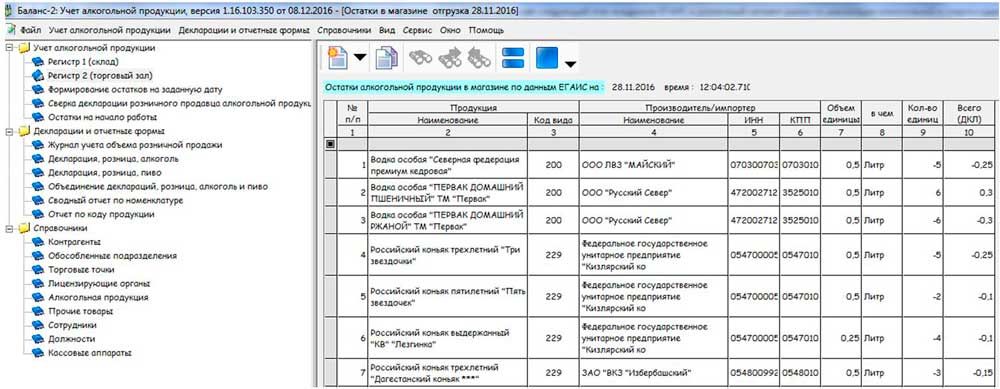This screenshot has height=389, width=1000.
Task: Open the Учет алкогольной продукции menu
Action: point(109,30)
